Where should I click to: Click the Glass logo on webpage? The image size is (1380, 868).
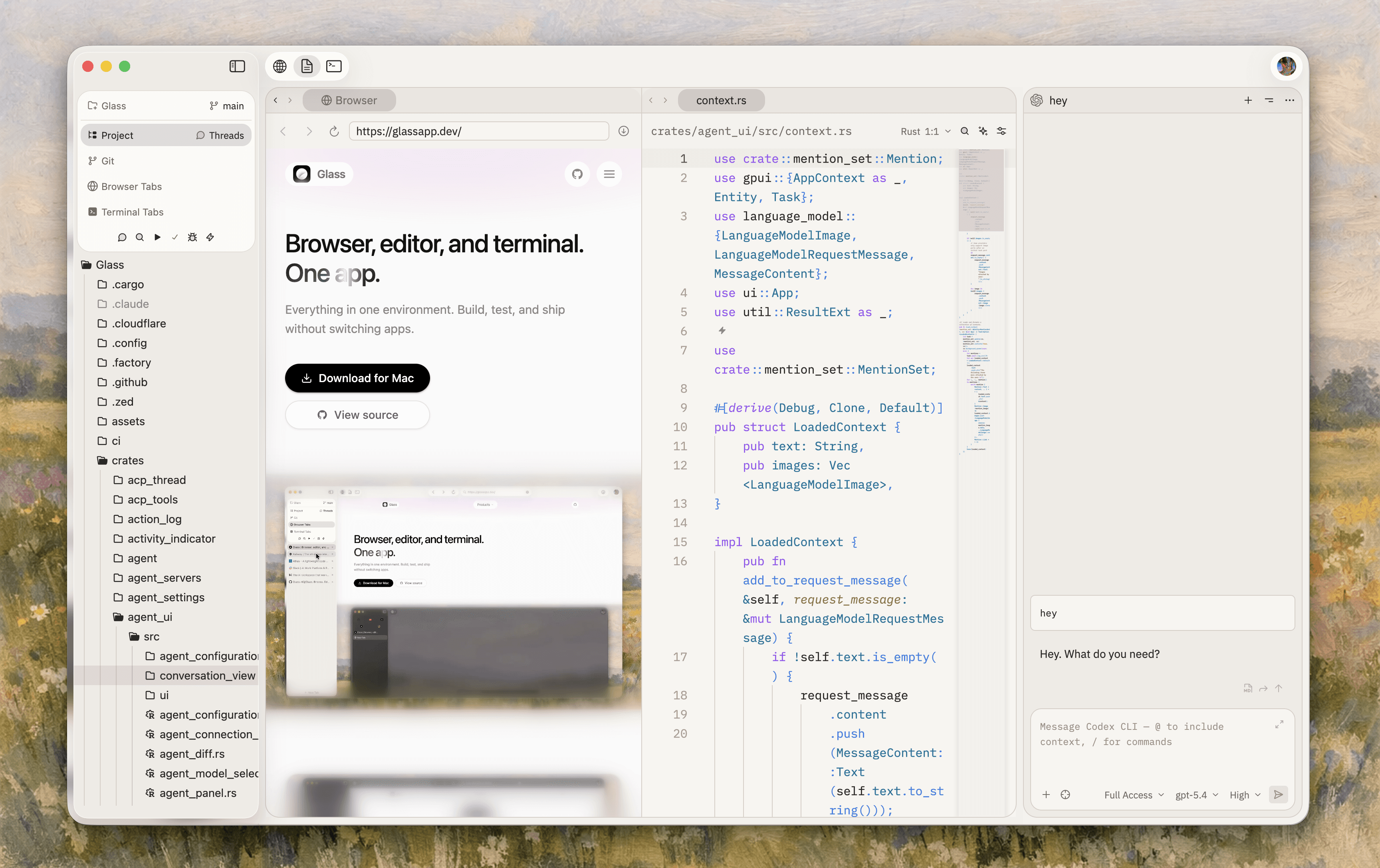[319, 174]
